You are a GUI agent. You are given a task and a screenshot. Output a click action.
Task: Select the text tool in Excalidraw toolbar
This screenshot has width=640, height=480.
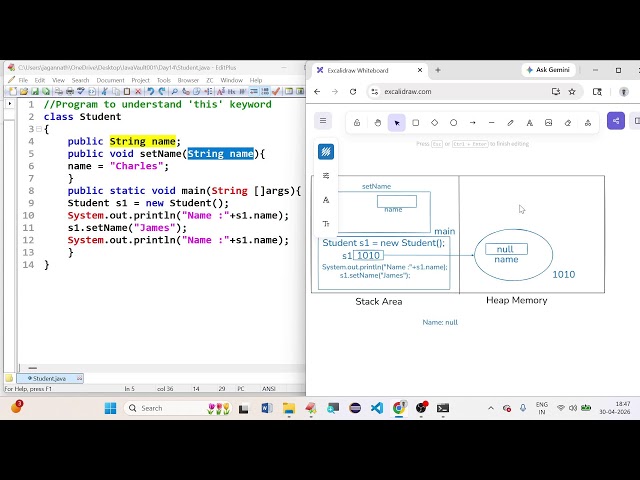[x=529, y=122]
